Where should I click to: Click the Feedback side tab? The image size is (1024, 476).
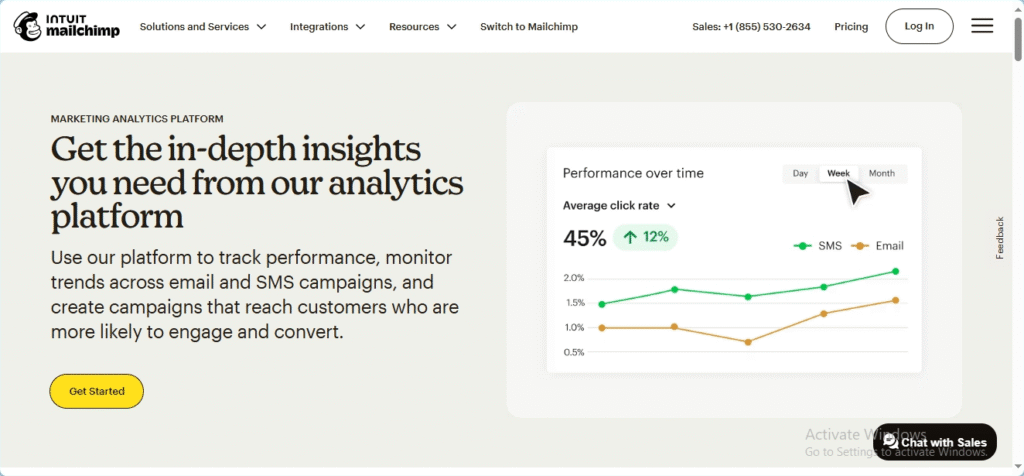point(1000,238)
